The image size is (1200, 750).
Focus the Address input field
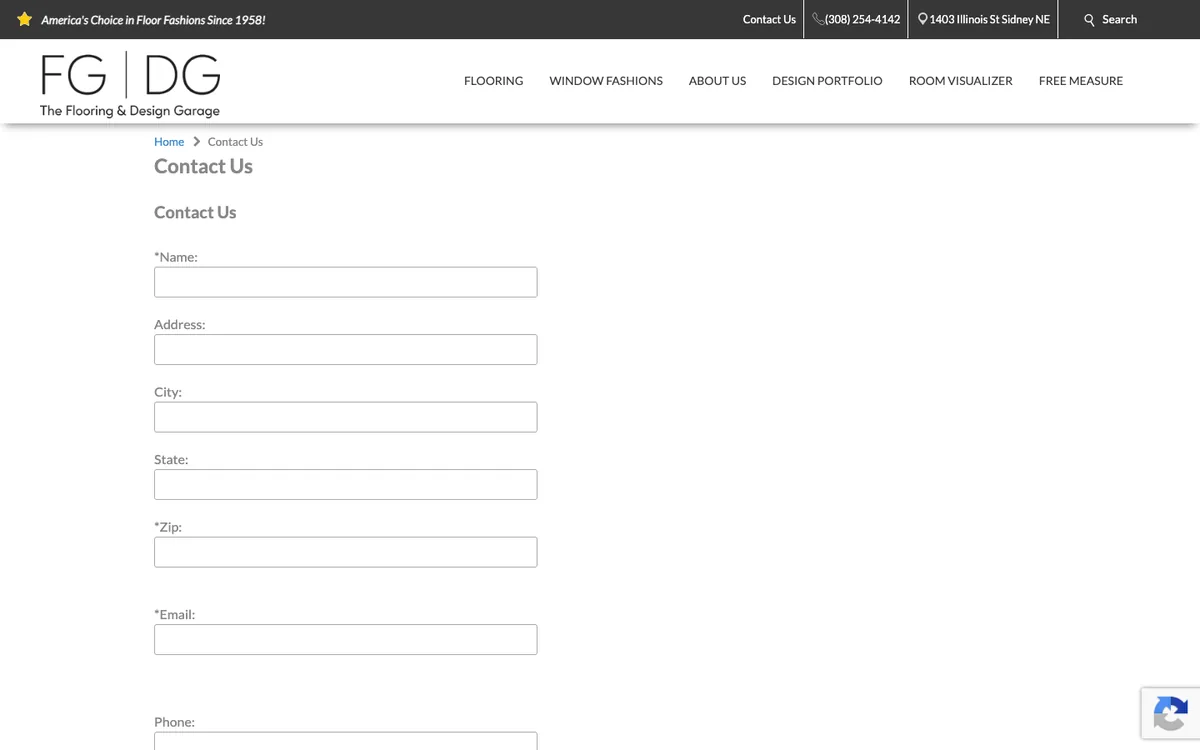[345, 349]
